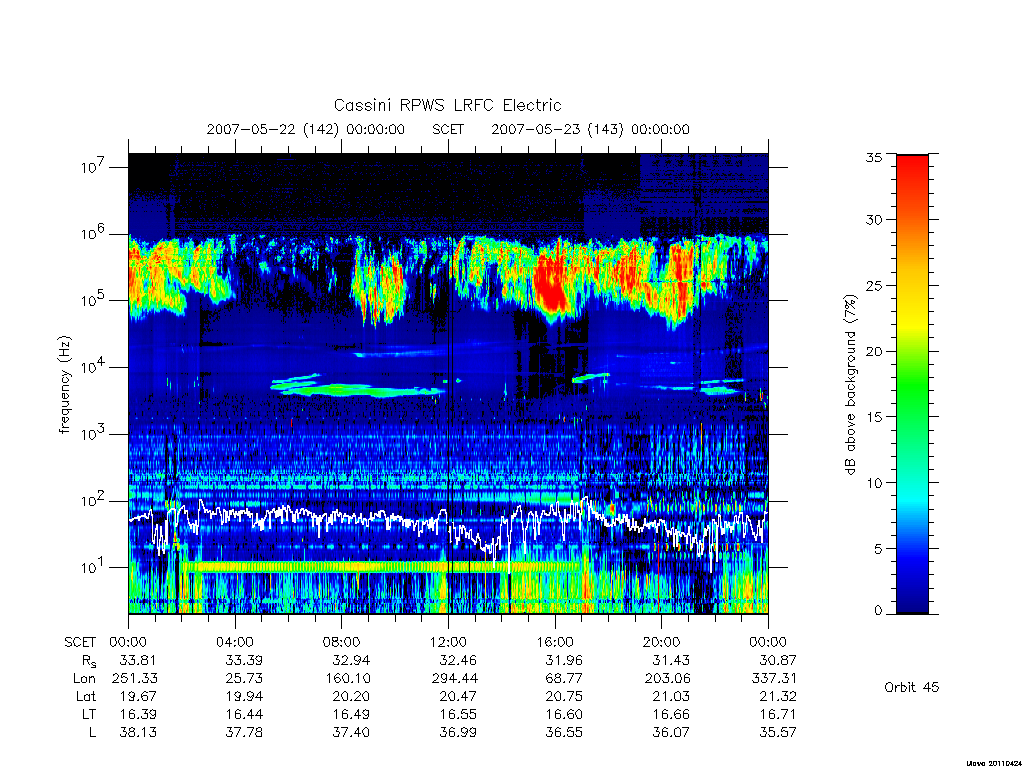Click the L value '36.99'
Image resolution: width=1024 pixels, height=768 pixels.
point(458,732)
